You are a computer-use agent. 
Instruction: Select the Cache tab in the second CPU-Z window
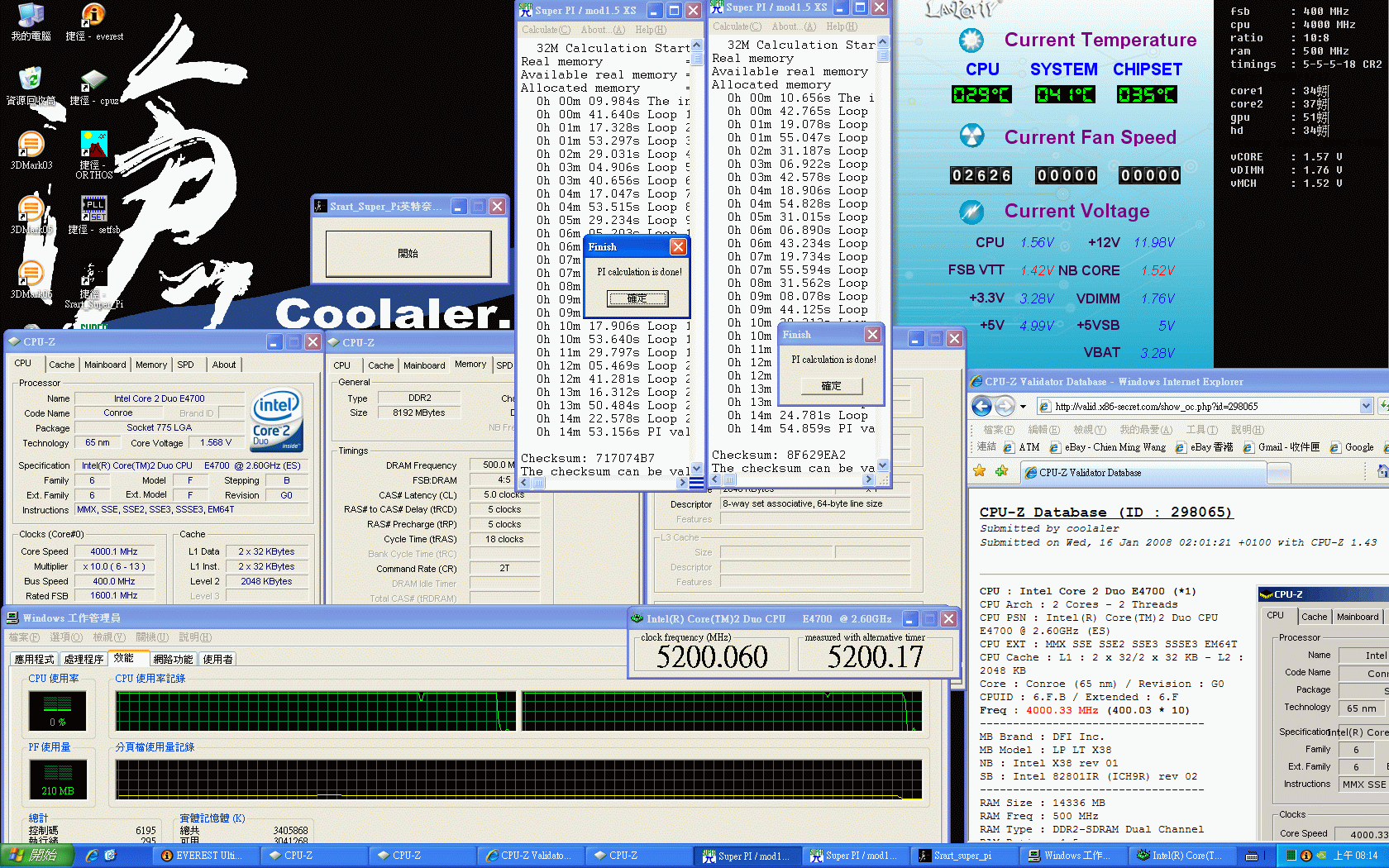(x=381, y=365)
